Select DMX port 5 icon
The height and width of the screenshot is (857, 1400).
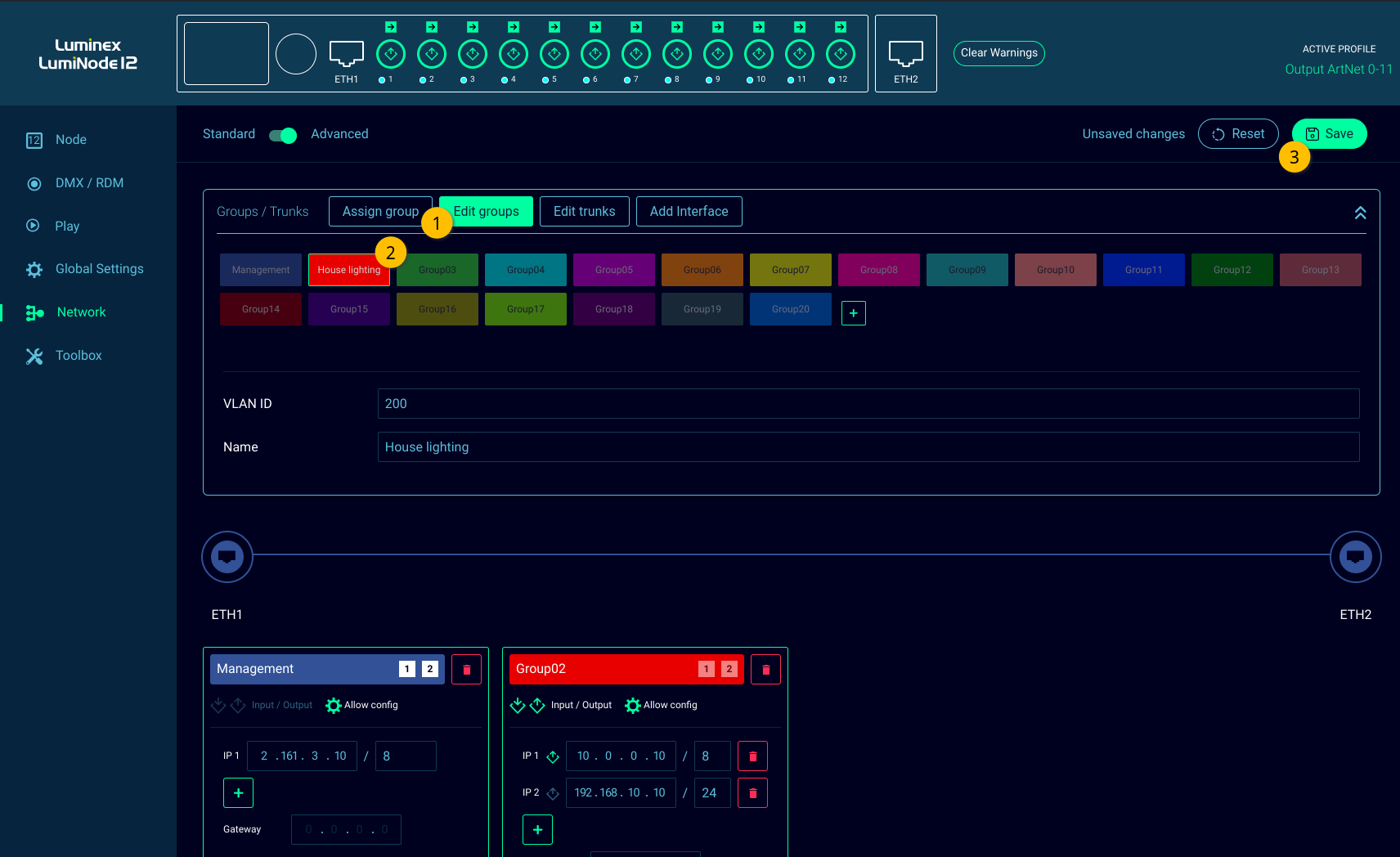coord(554,54)
